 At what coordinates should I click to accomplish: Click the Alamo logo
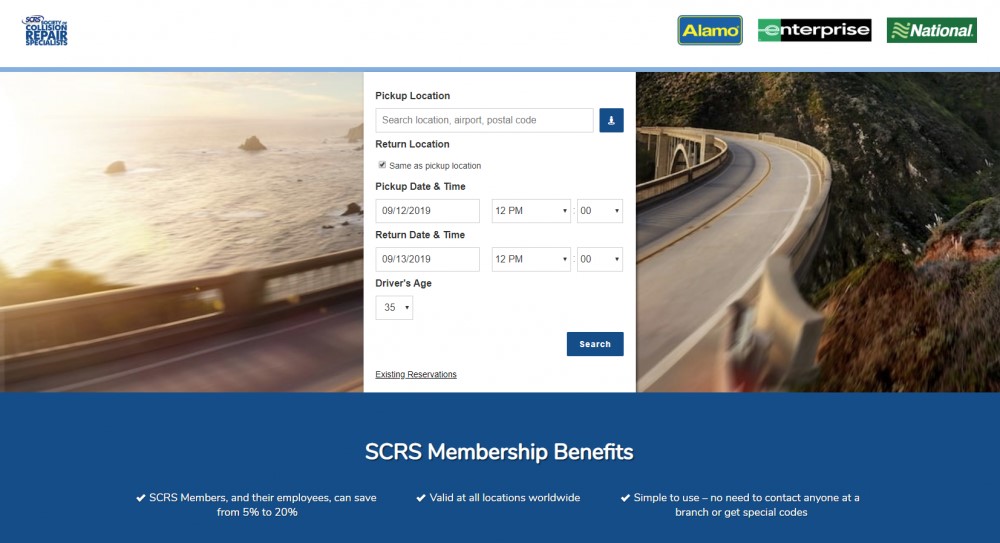pos(710,30)
